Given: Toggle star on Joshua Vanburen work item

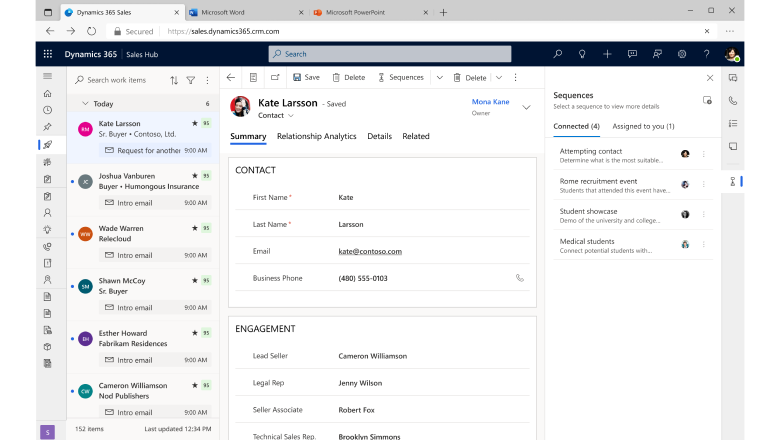Looking at the screenshot, I should tap(195, 176).
